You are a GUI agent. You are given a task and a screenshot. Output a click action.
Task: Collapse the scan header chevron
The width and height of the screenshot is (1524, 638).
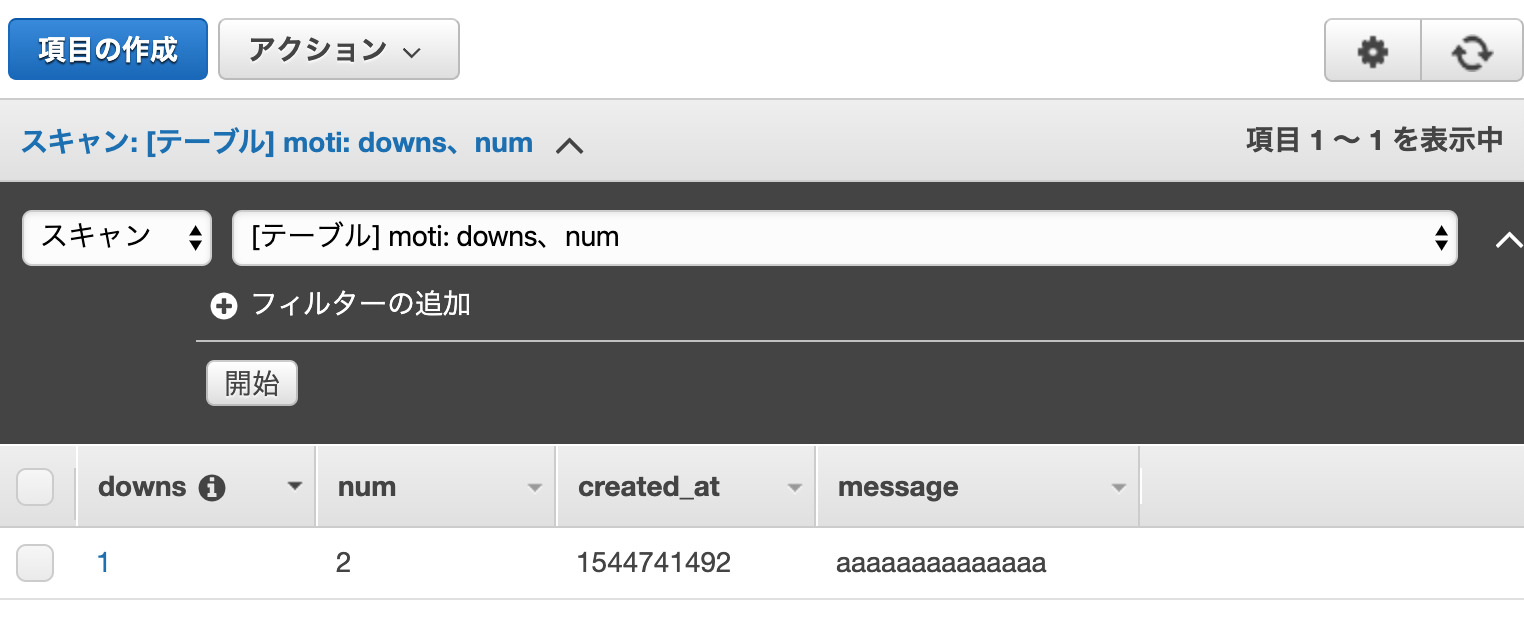coord(569,145)
